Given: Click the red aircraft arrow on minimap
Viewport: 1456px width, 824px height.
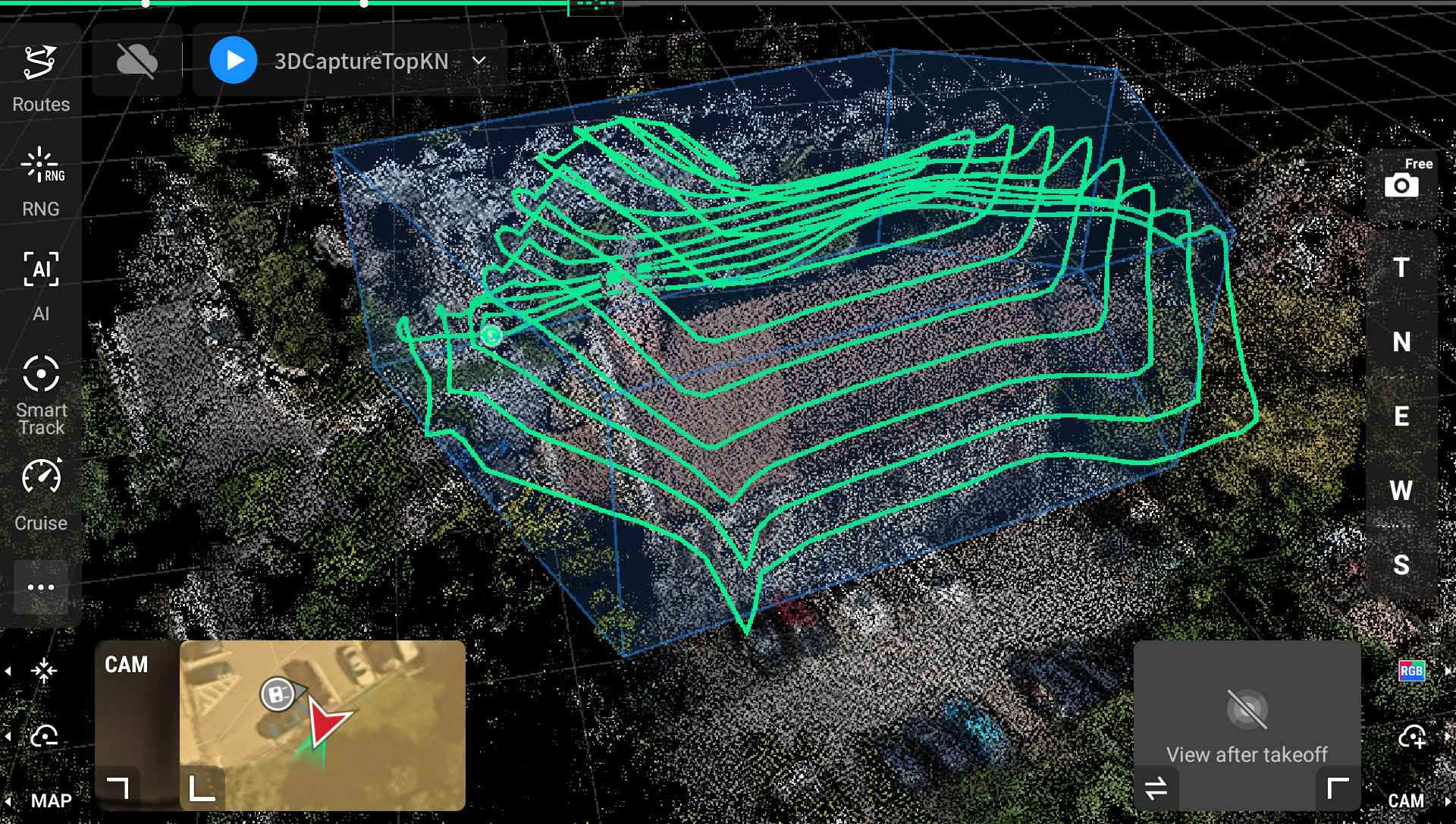Looking at the screenshot, I should coord(328,722).
